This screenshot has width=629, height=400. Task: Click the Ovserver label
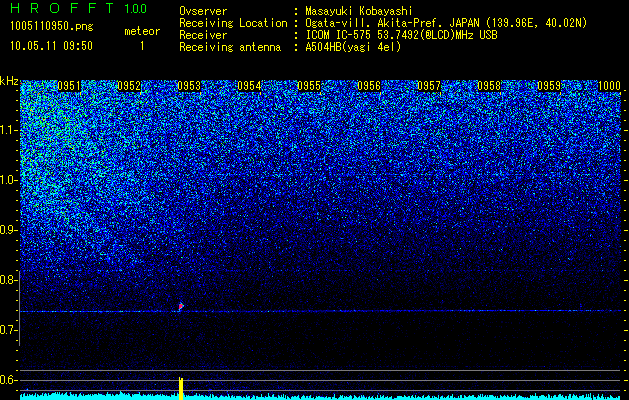pyautogui.click(x=203, y=11)
